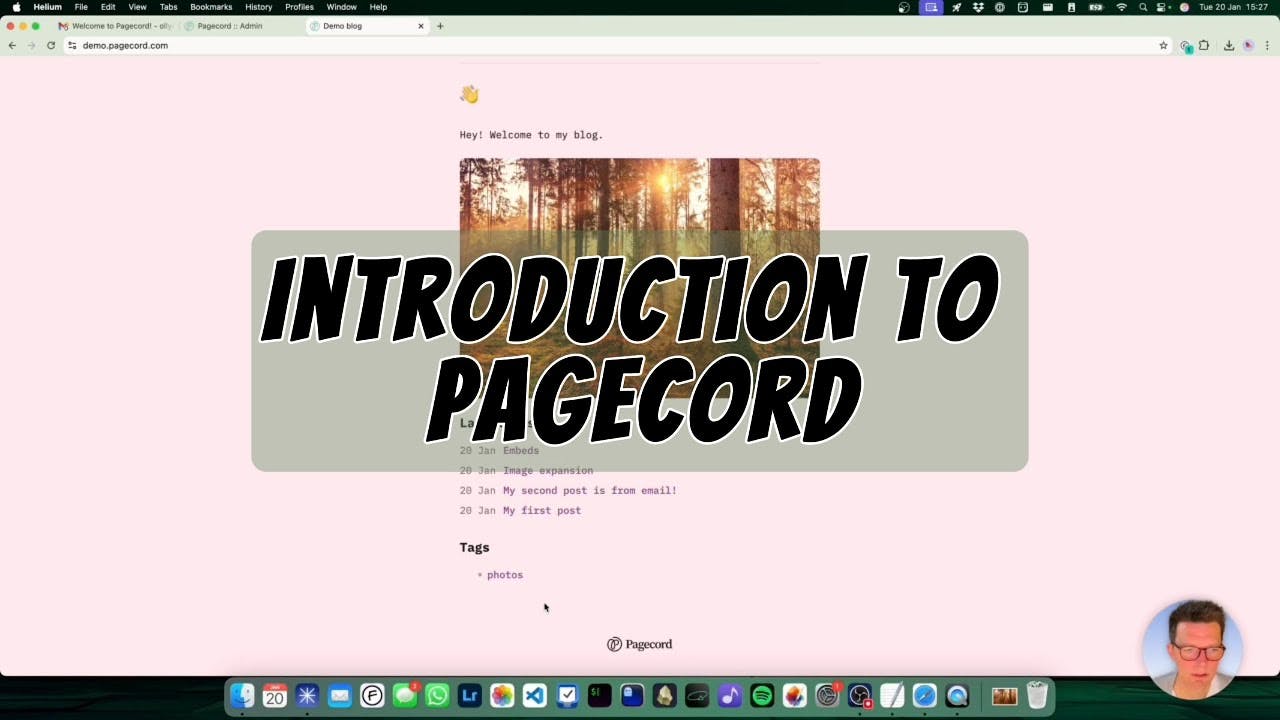Screen dimensions: 1280x720
Task: Open Messages in the dock
Action: (x=405, y=695)
